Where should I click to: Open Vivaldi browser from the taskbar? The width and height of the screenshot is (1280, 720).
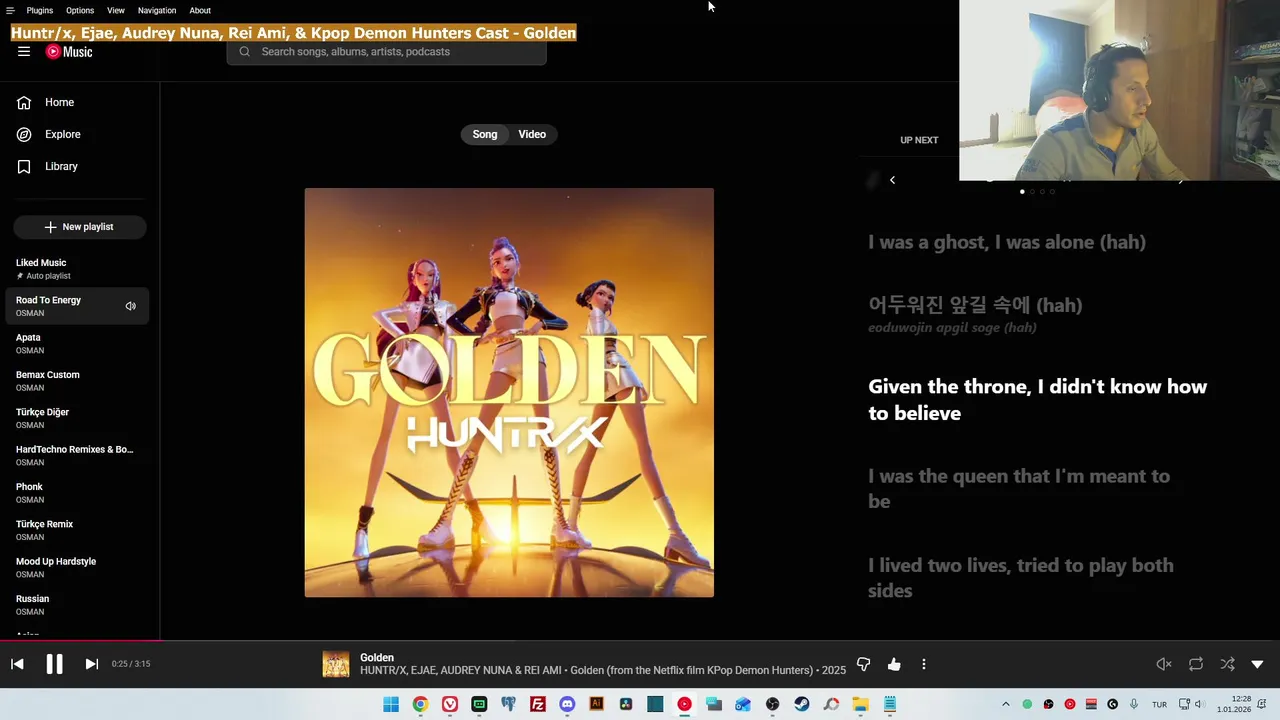coord(450,704)
